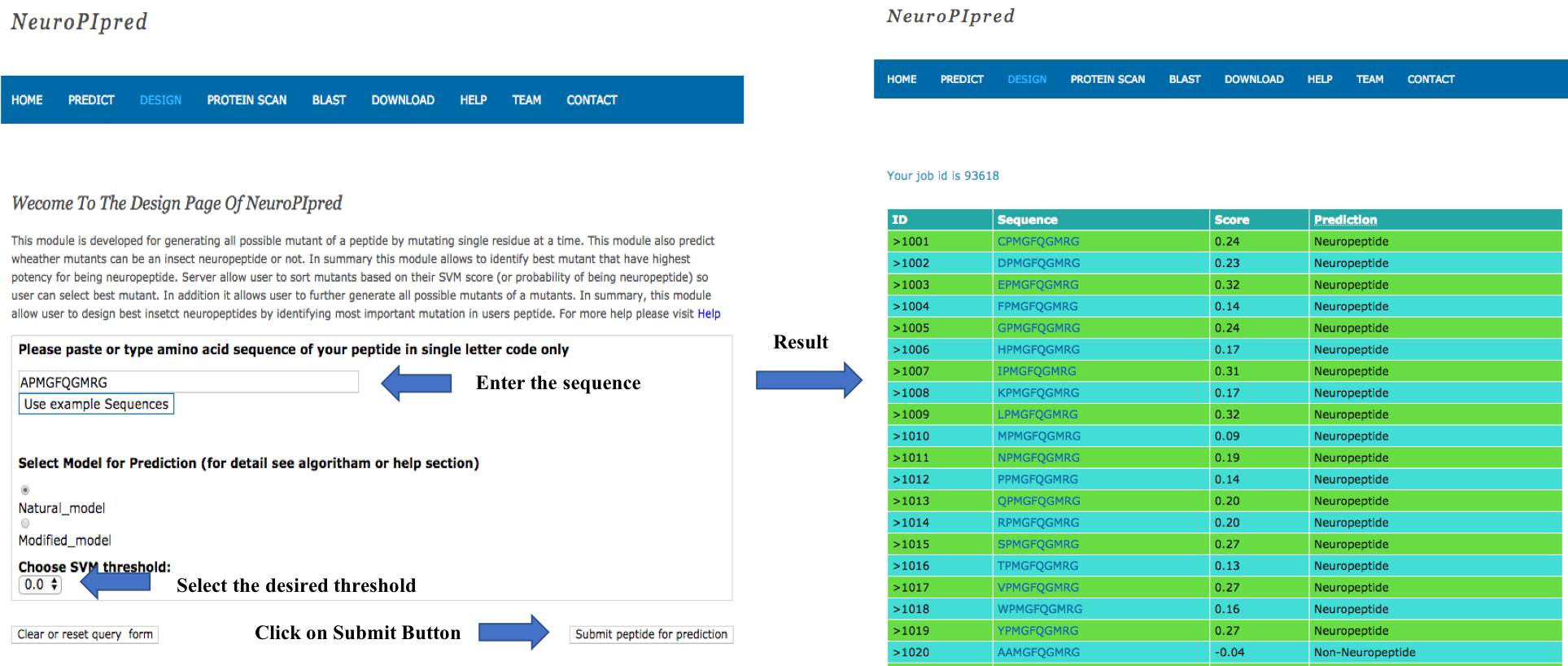Image resolution: width=1568 pixels, height=666 pixels.
Task: Open the SVM threshold dropdown
Action: click(x=40, y=585)
